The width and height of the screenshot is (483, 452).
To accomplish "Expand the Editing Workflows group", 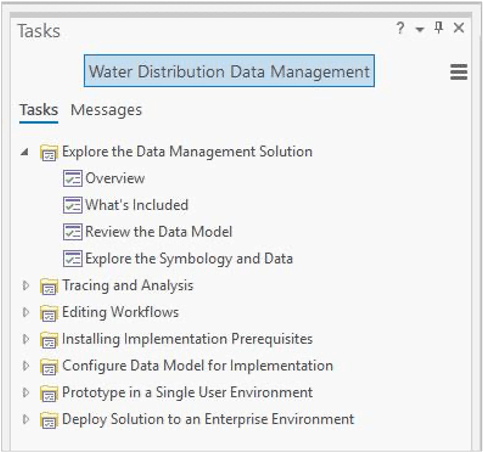I will point(26,312).
